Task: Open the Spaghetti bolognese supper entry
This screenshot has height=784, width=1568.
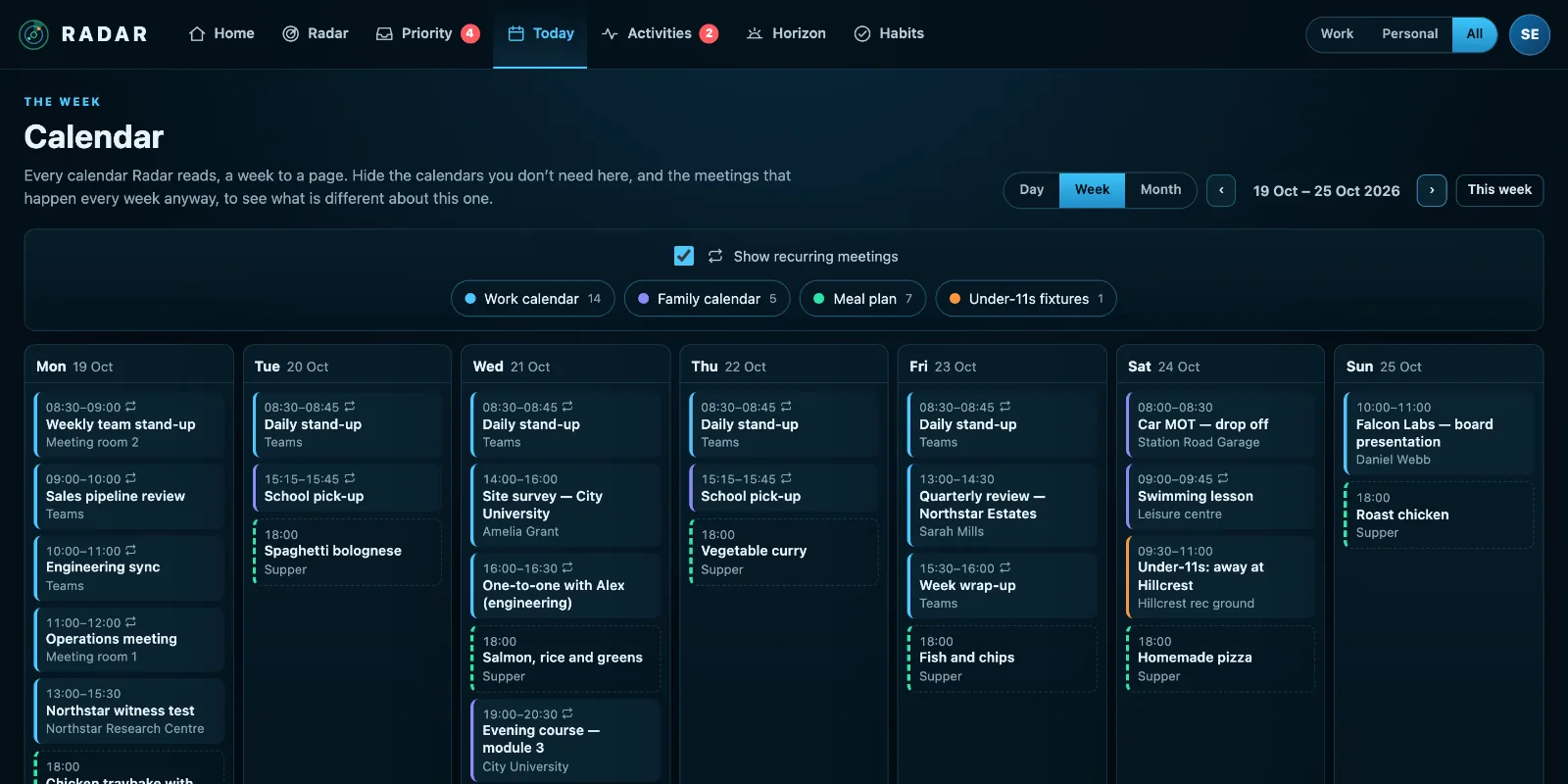Action: coord(347,552)
